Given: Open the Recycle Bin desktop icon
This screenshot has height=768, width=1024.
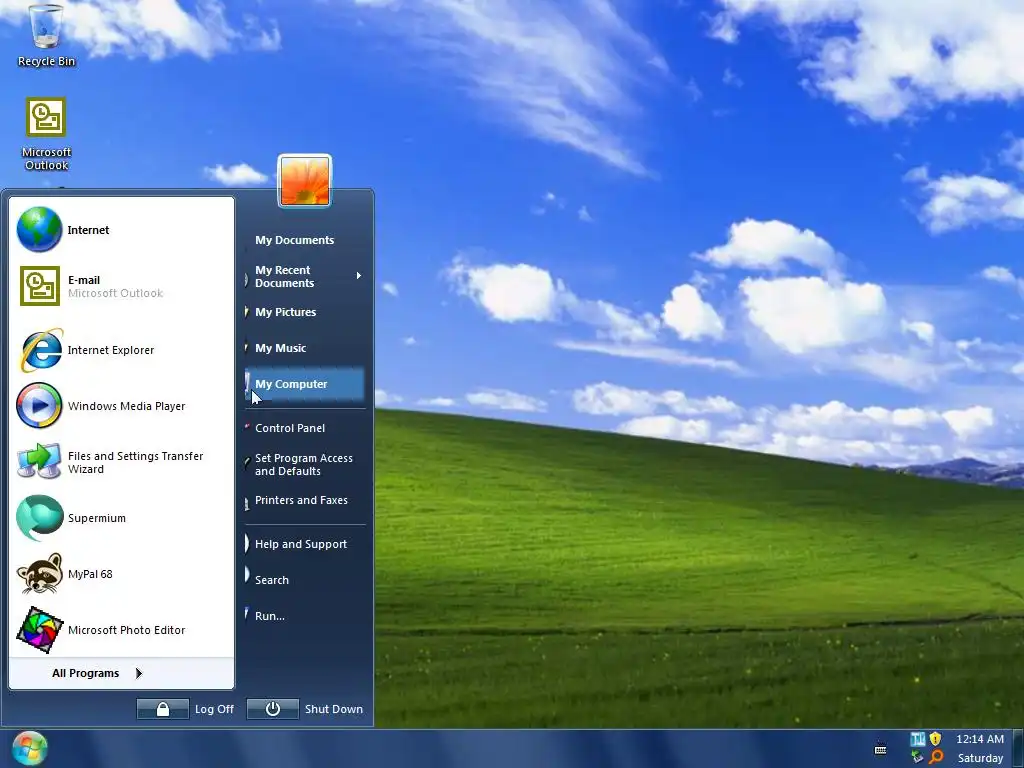Looking at the screenshot, I should pyautogui.click(x=46, y=36).
